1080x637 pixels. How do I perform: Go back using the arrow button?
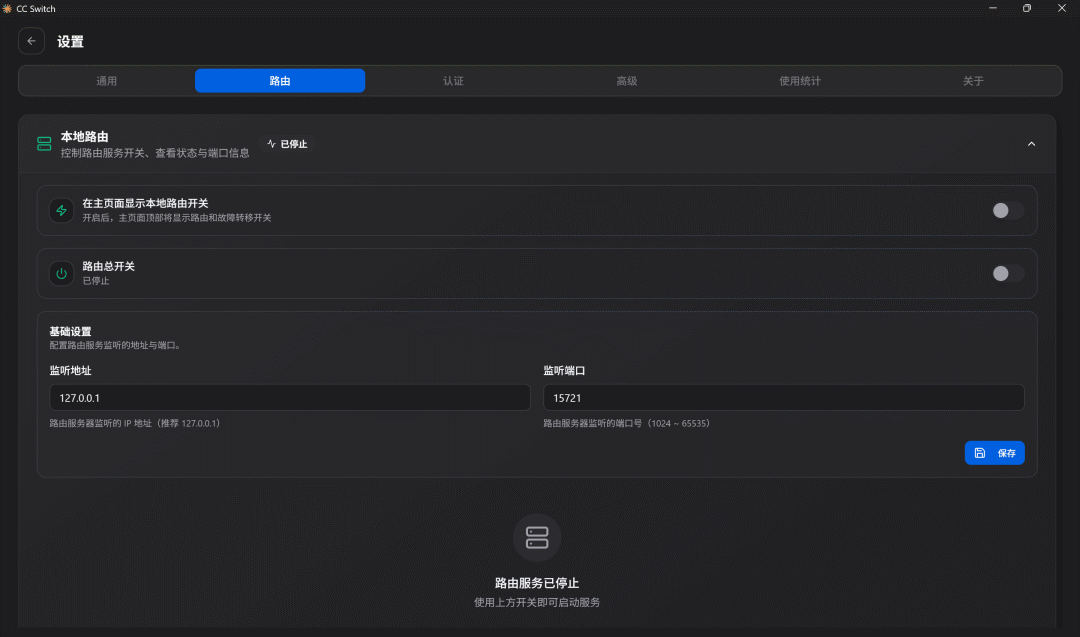[x=31, y=41]
